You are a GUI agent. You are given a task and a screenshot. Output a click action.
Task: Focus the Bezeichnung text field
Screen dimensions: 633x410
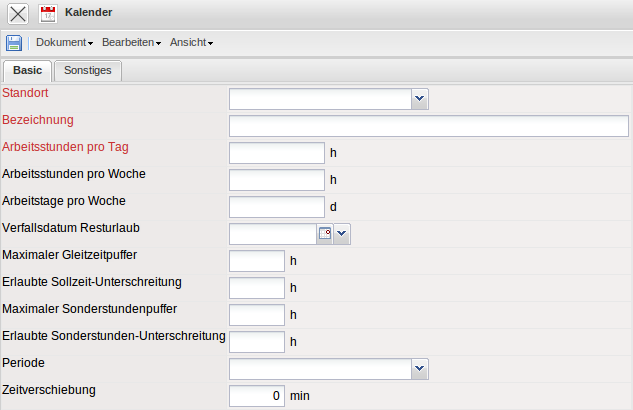(x=428, y=125)
